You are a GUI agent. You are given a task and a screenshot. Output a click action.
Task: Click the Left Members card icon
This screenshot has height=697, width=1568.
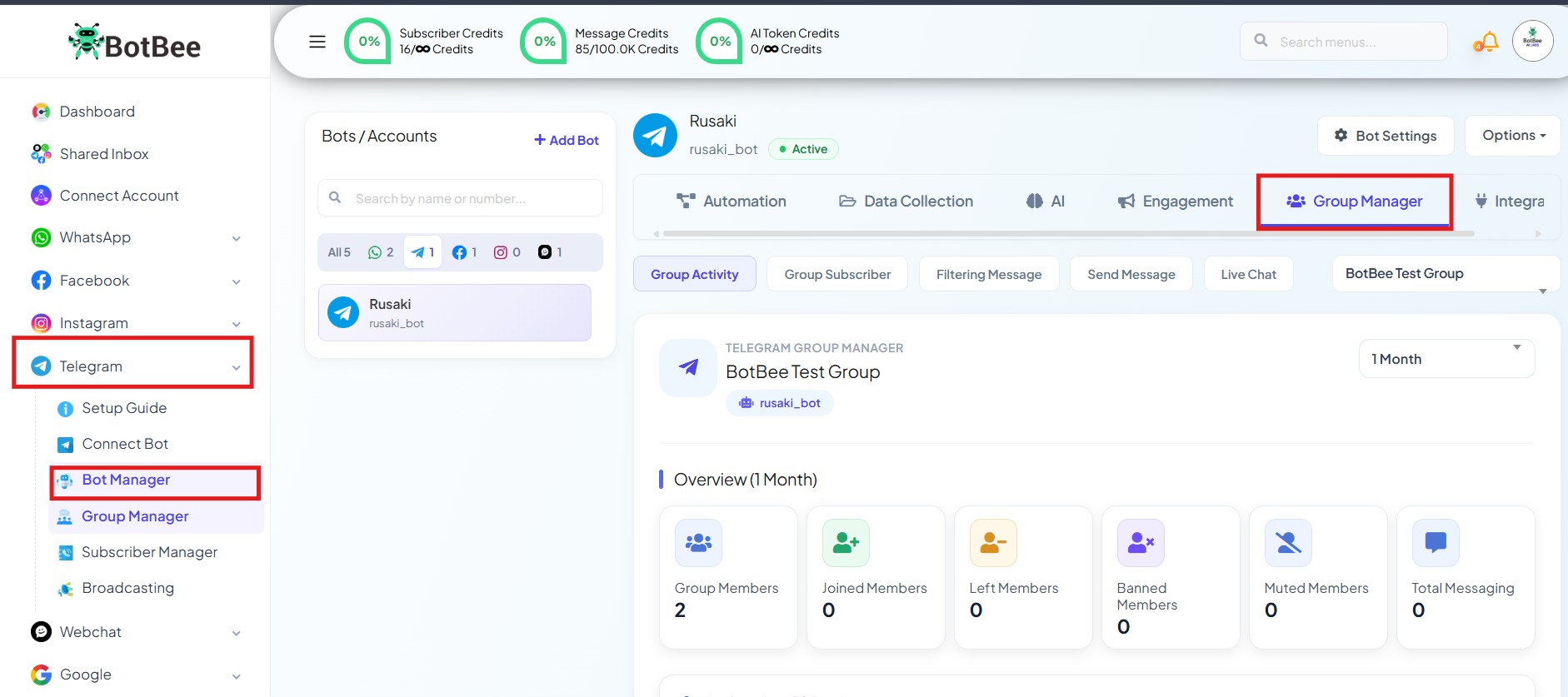point(993,543)
